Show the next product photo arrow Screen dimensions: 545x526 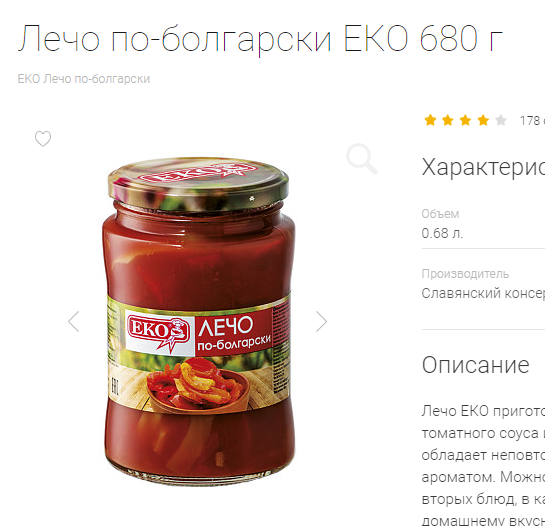[x=322, y=322]
